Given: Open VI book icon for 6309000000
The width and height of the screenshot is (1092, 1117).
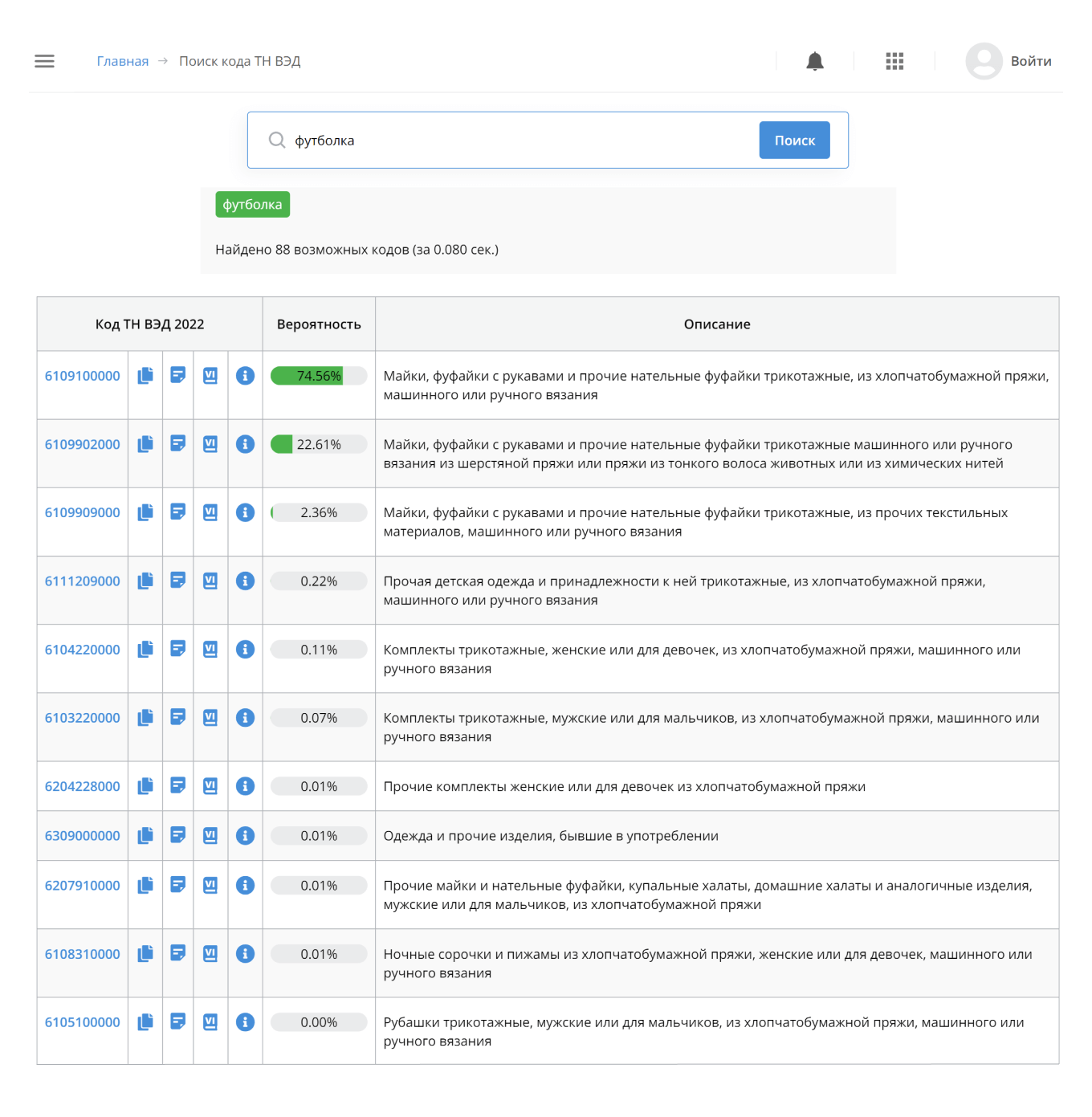Looking at the screenshot, I should click(x=210, y=836).
